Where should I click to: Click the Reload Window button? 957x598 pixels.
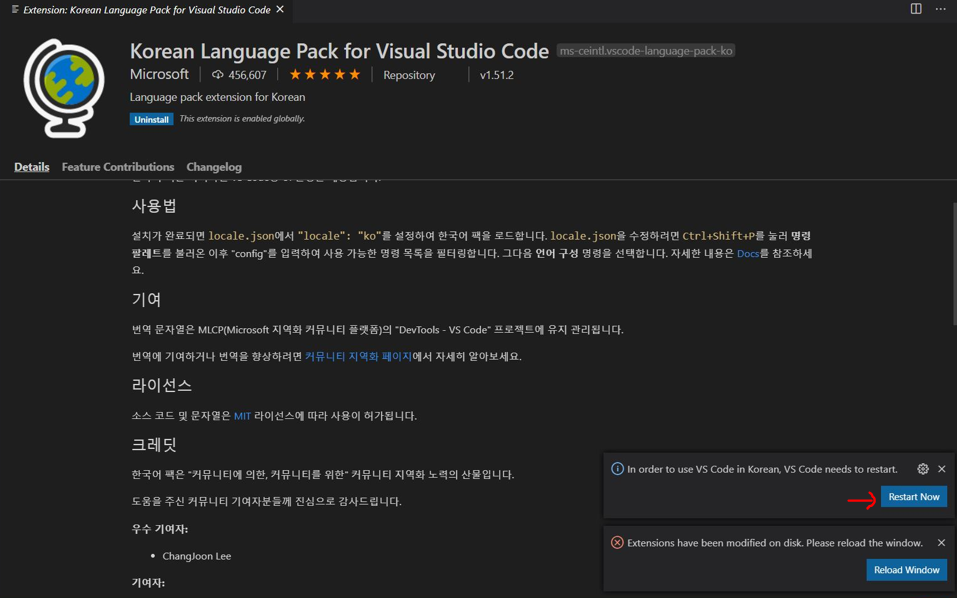[906, 570]
